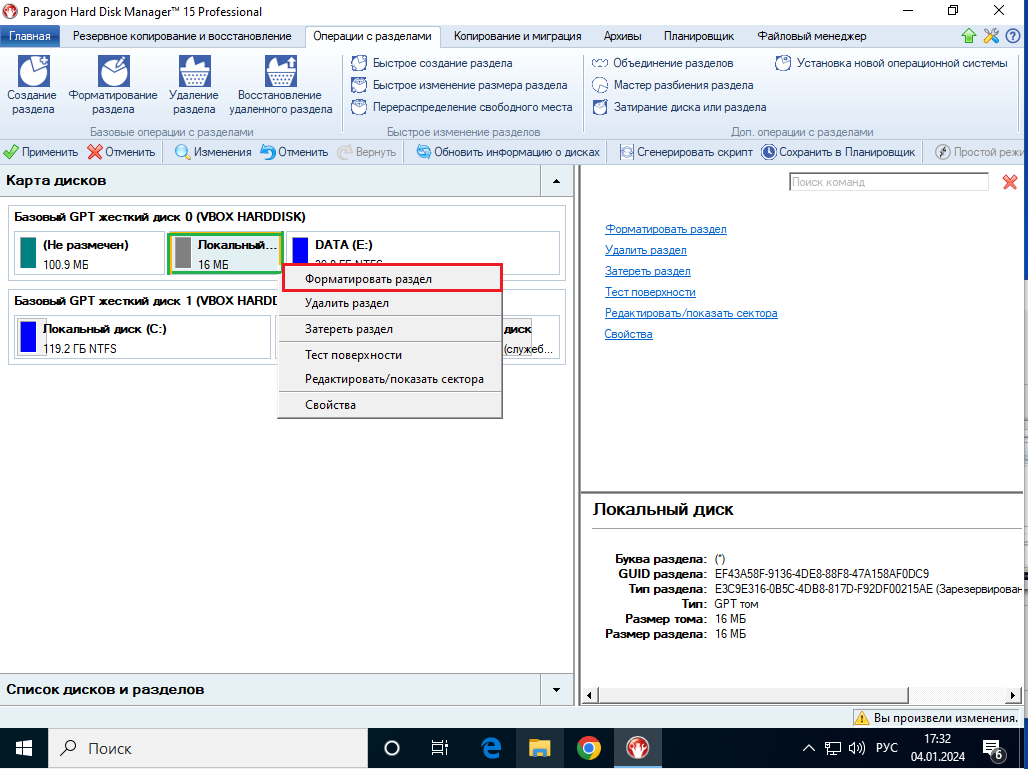This screenshot has width=1028, height=769.
Task: Expand the Список дисков и разделов panel
Action: (x=557, y=690)
